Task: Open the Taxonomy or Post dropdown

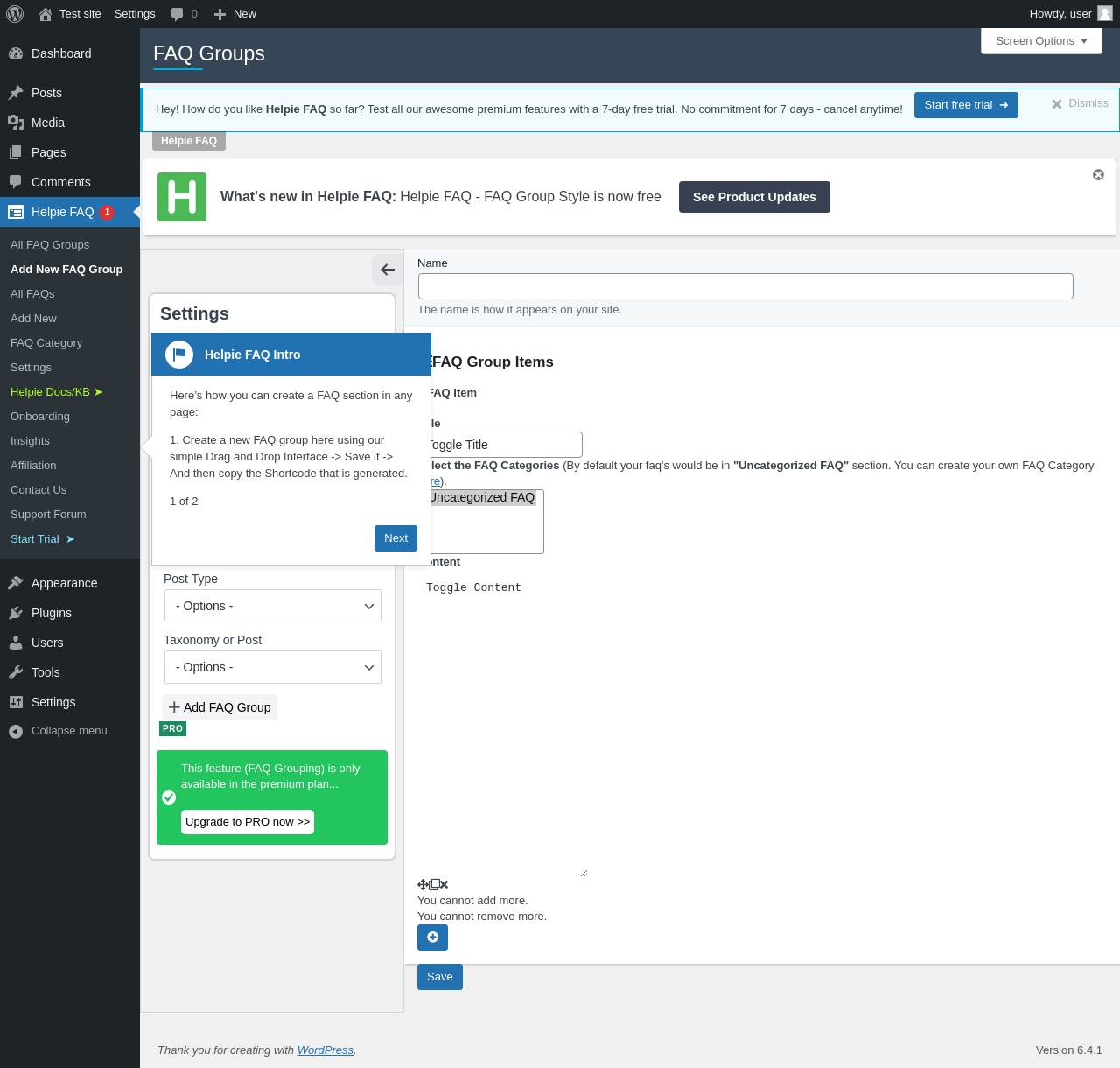Action: coord(273,667)
